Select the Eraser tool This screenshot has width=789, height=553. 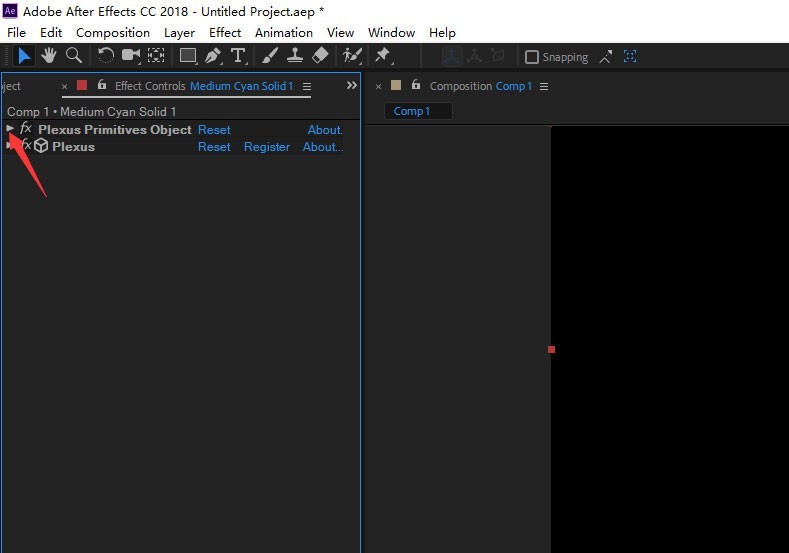(x=320, y=56)
